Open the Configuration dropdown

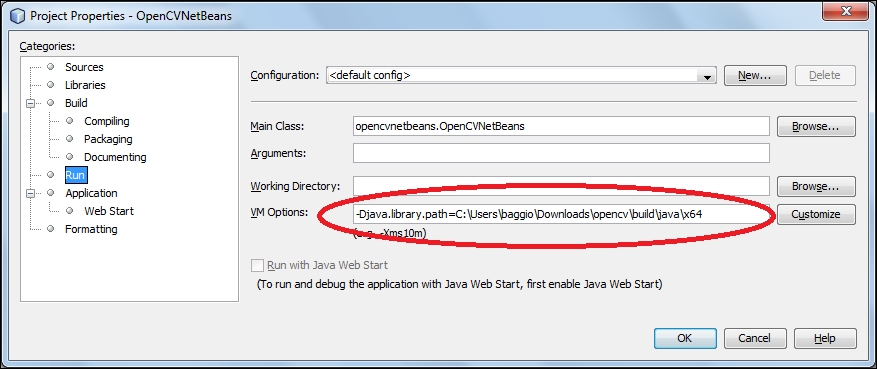[521, 75]
